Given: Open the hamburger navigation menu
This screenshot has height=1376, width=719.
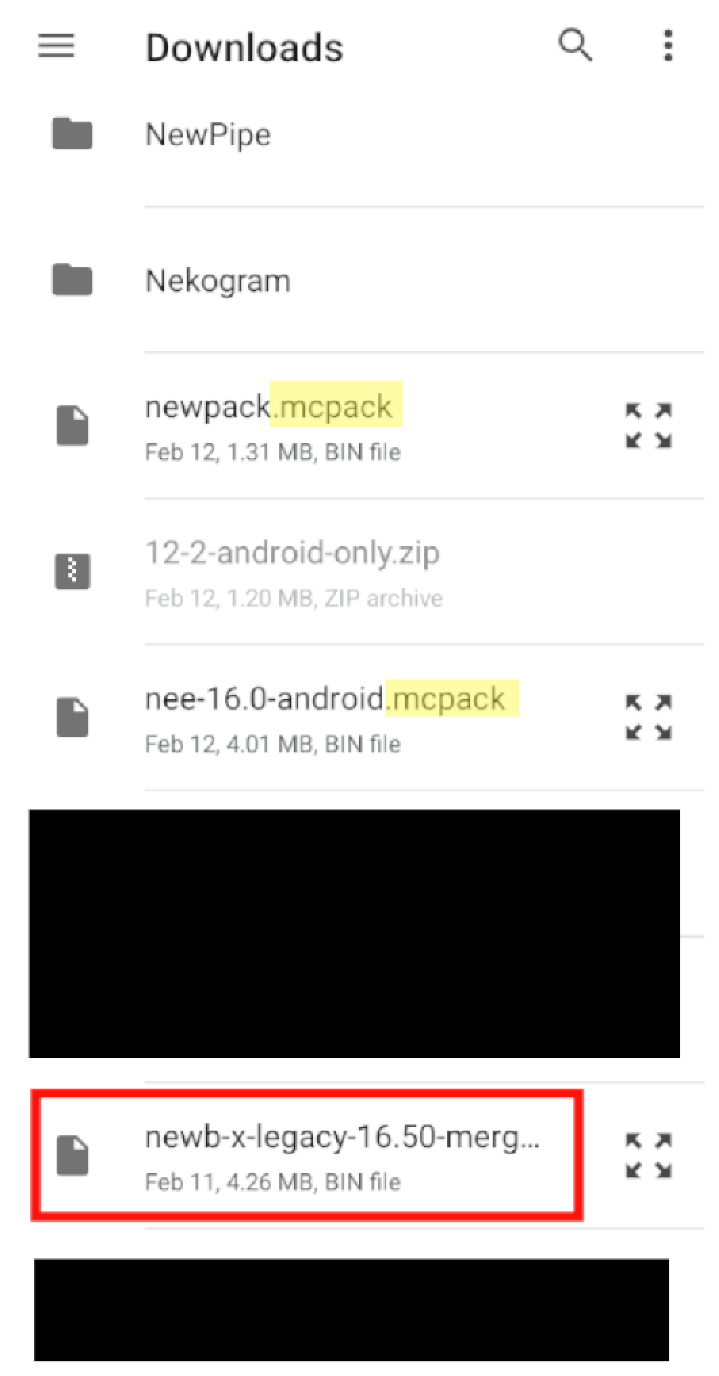Looking at the screenshot, I should coord(56,46).
